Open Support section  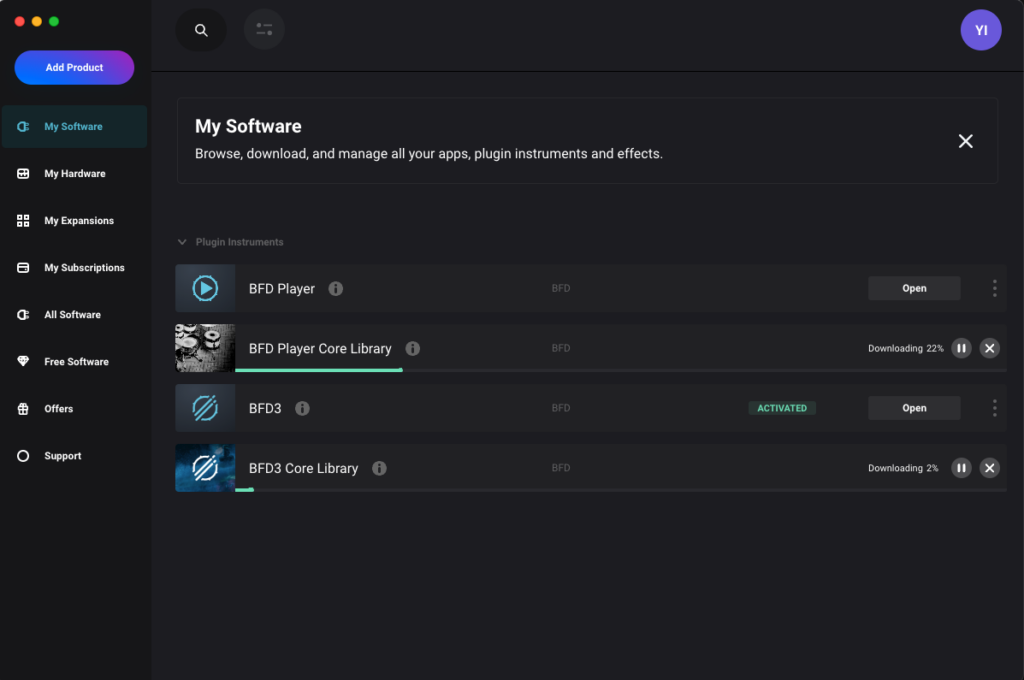click(x=74, y=456)
